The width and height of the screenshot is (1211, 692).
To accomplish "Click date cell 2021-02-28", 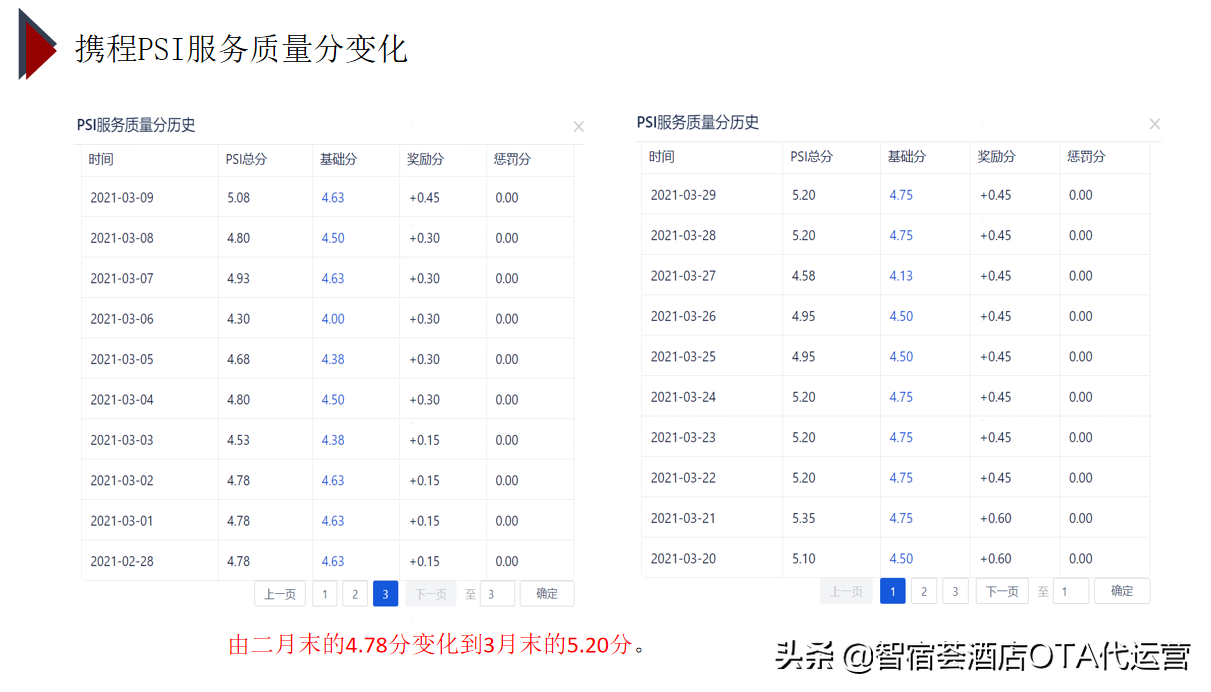I will [122, 561].
